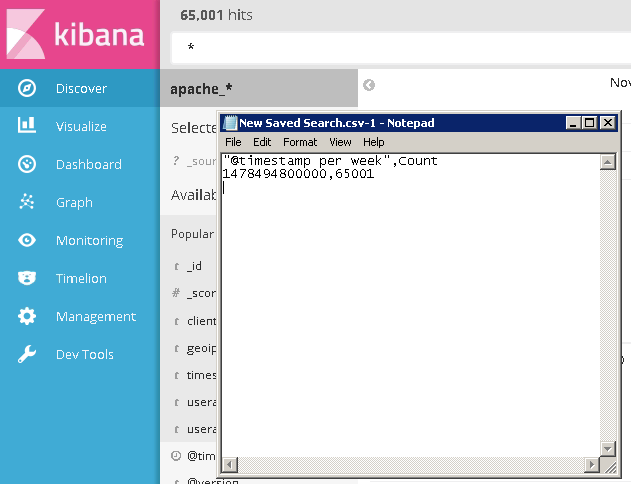This screenshot has height=484, width=631.
Task: Select the @timestamp clock field icon
Action: coord(176,455)
